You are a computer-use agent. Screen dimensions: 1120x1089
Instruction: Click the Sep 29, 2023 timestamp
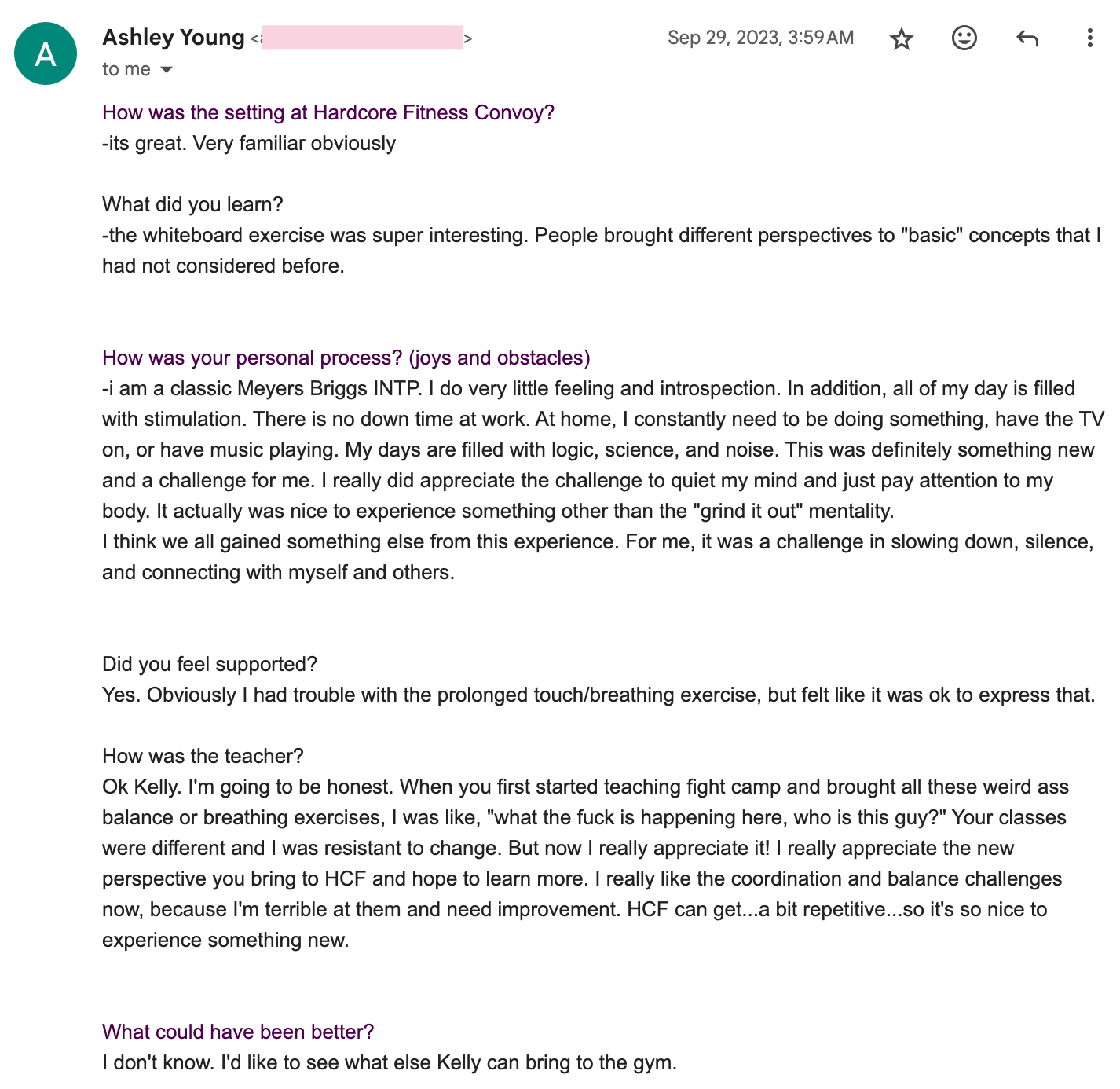tap(760, 38)
